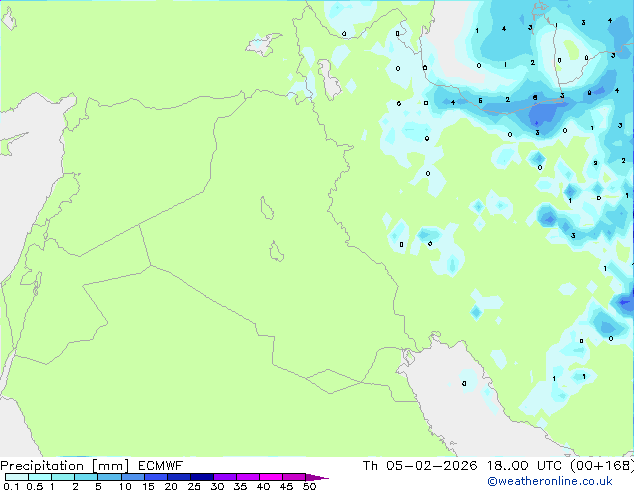This screenshot has width=634, height=490.
Task: Click the '25' legend scale label
Action: [x=194, y=486]
